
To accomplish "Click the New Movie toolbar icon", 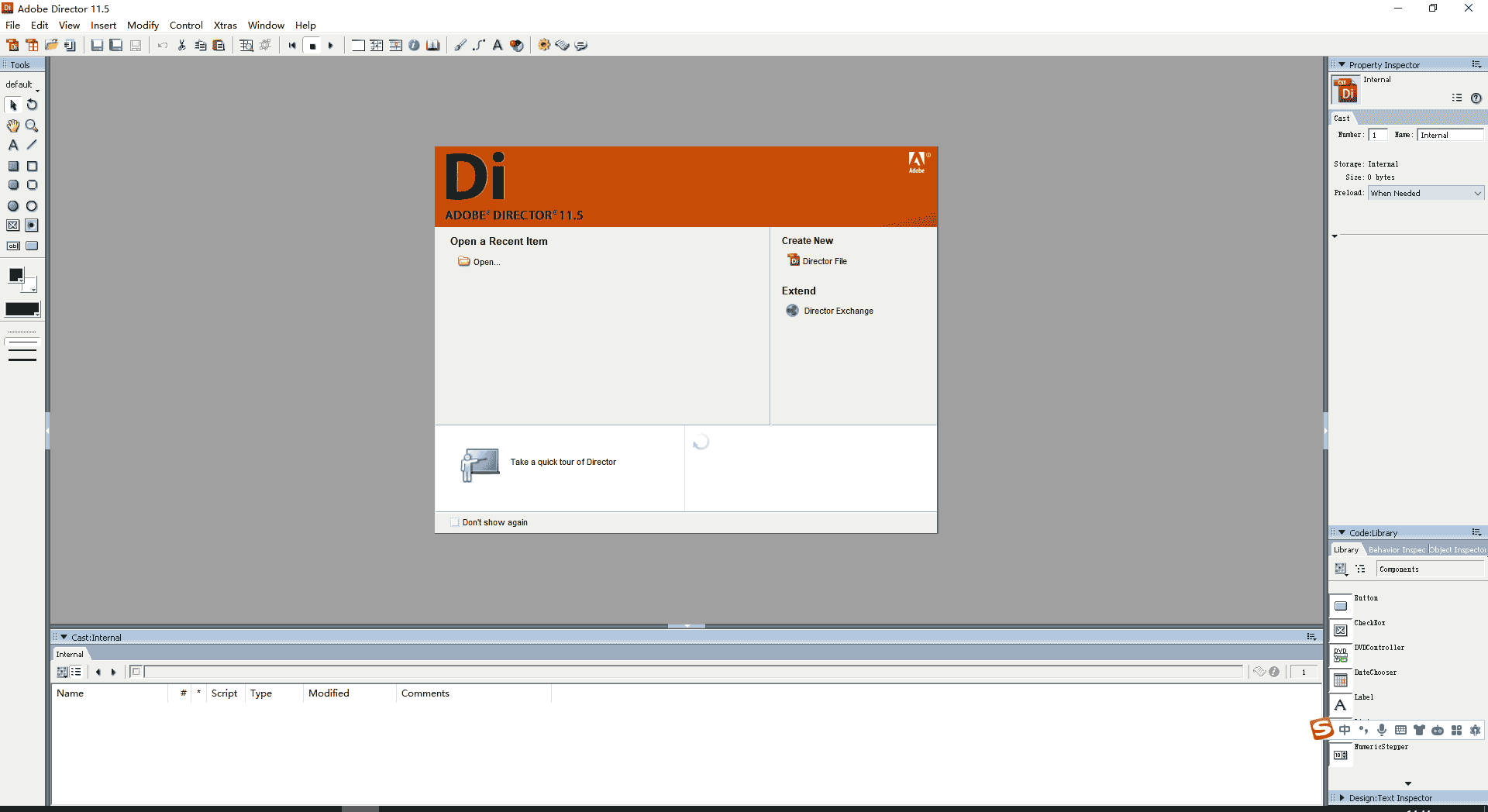I will click(13, 45).
